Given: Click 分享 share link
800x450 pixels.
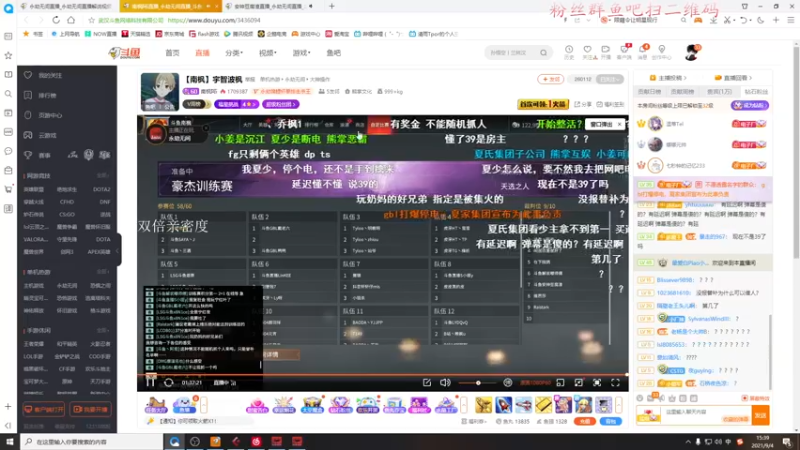Looking at the screenshot, I should click(584, 104).
